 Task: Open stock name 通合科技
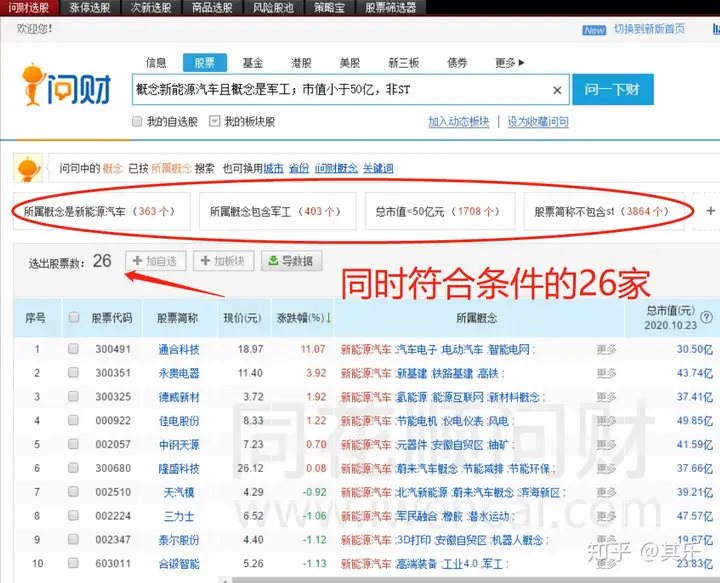(179, 349)
